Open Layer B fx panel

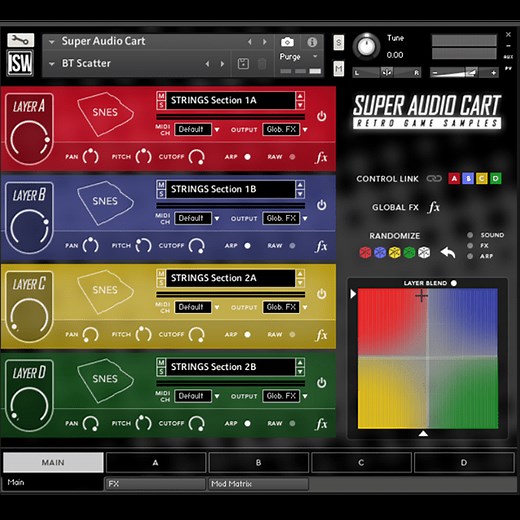tap(321, 246)
